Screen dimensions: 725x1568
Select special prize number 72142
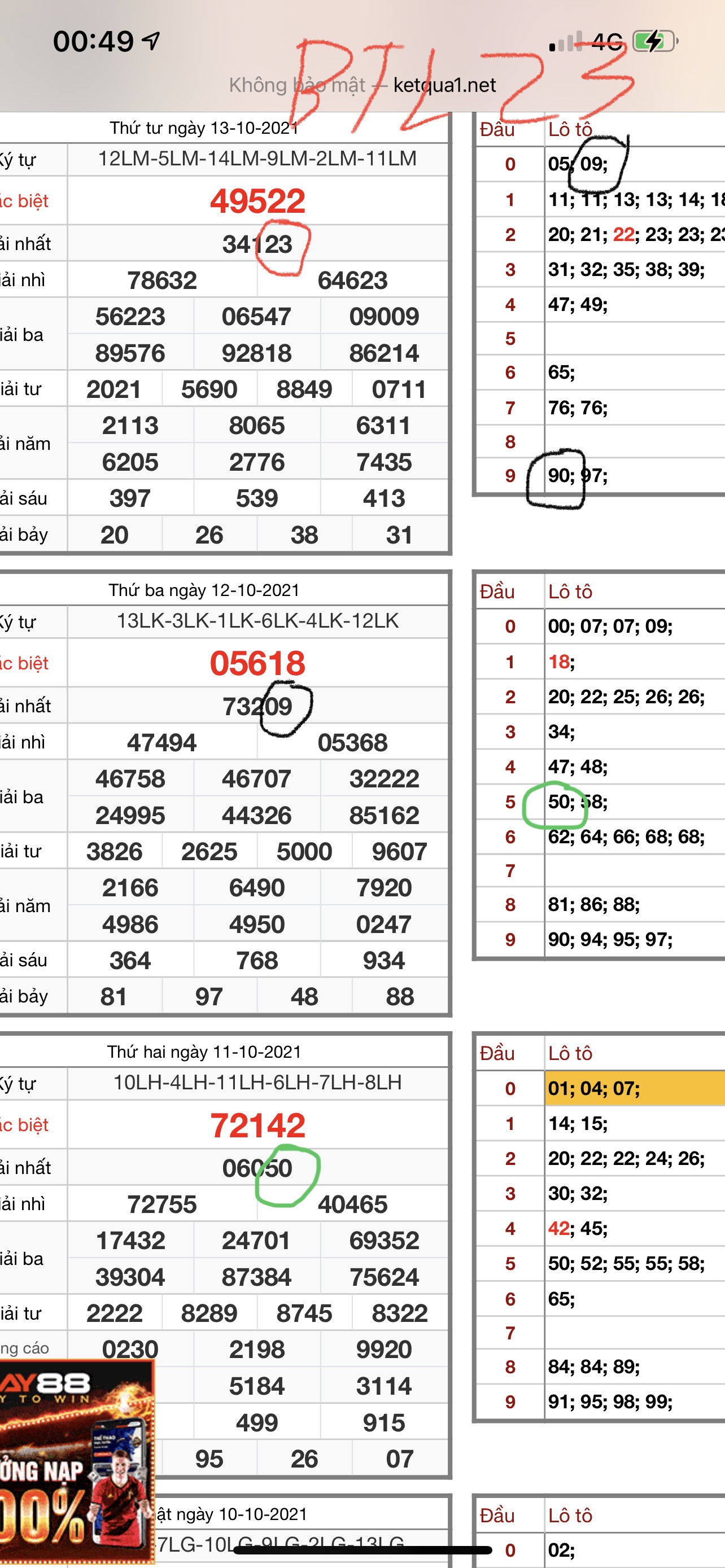(257, 1125)
